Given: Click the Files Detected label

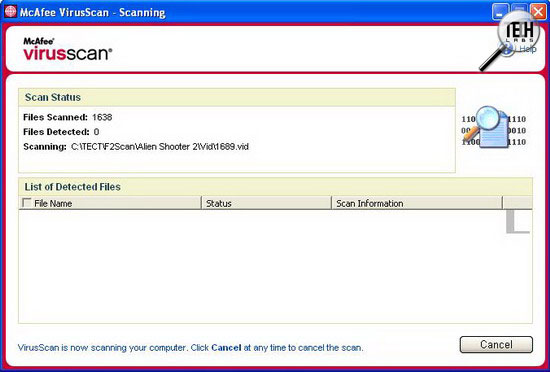Looking at the screenshot, I should click(x=56, y=132).
